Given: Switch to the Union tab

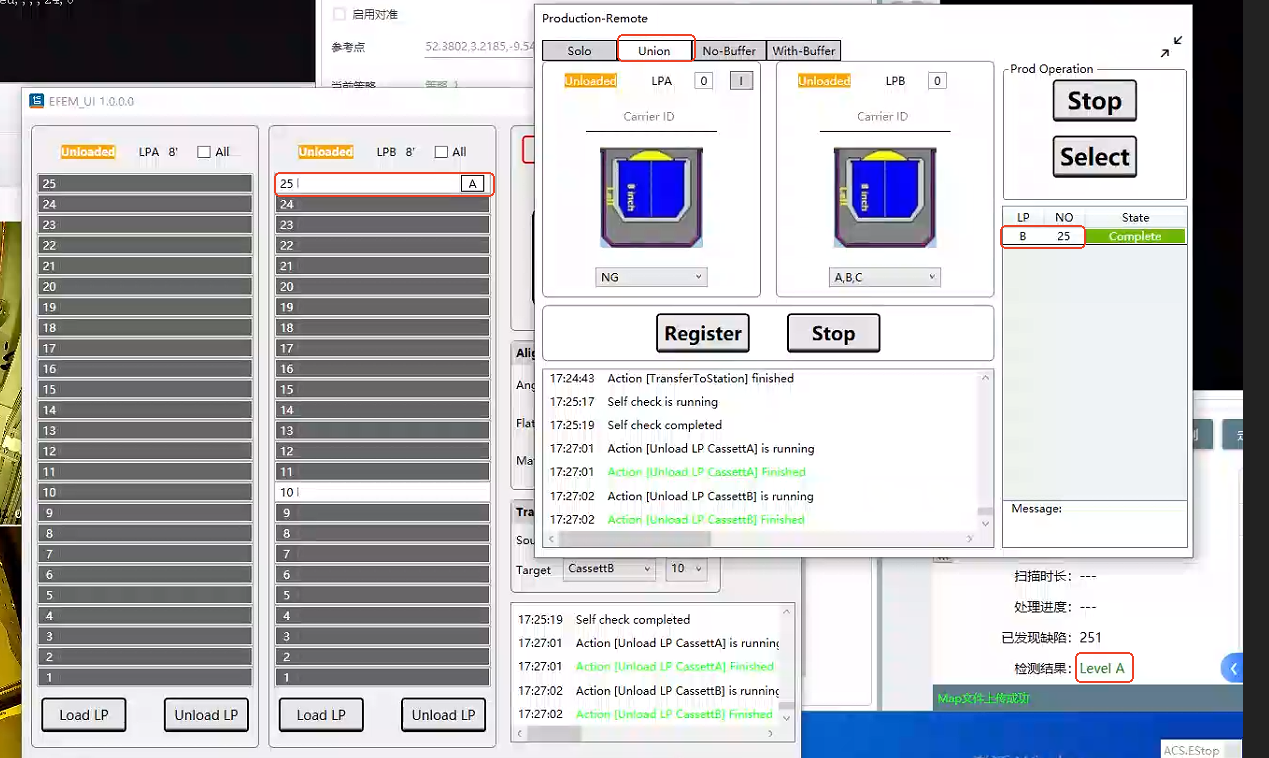Looking at the screenshot, I should [x=654, y=50].
